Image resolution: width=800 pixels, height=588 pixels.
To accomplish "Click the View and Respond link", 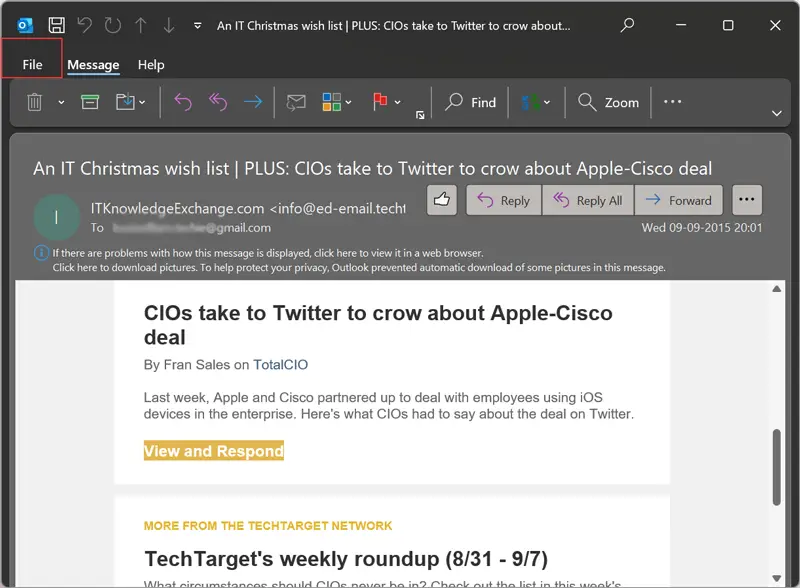I will (214, 451).
